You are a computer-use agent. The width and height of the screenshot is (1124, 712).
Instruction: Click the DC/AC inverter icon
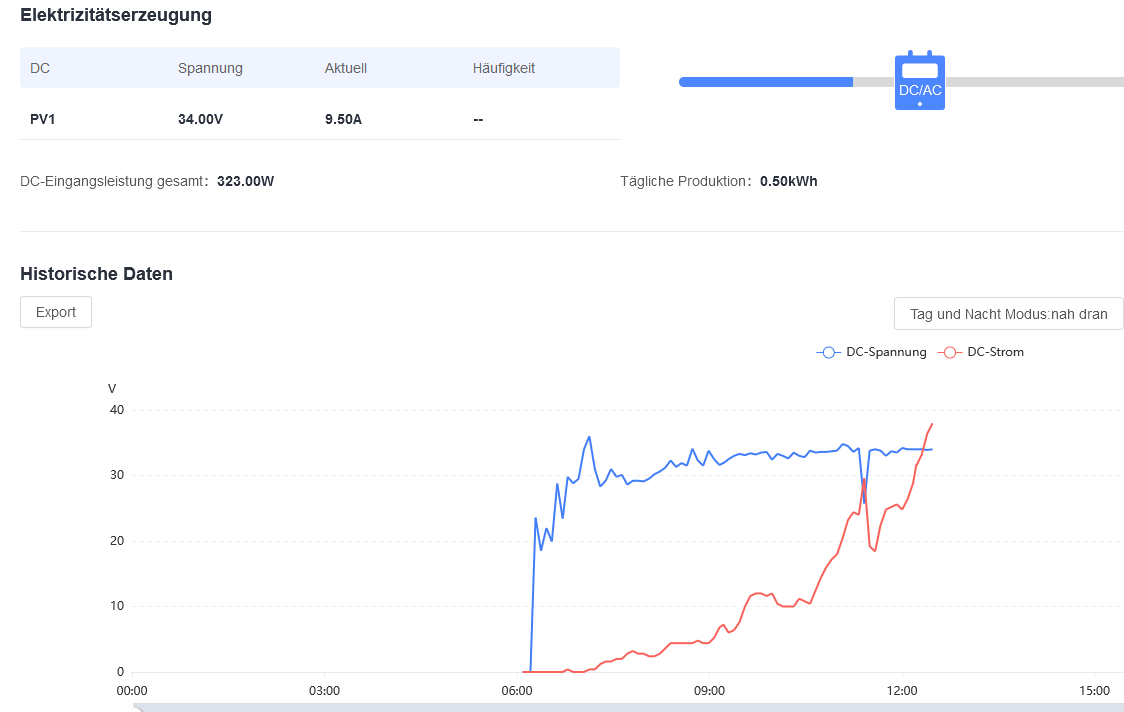919,81
